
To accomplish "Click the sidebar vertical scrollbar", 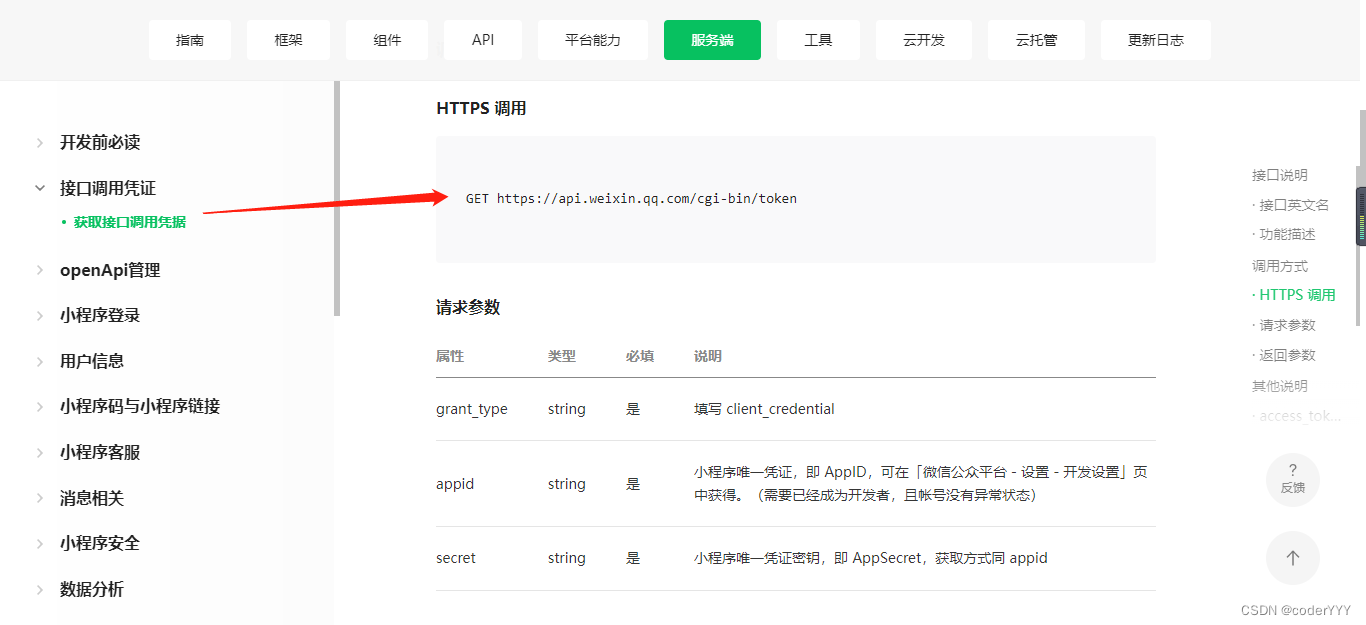I will pos(337,200).
